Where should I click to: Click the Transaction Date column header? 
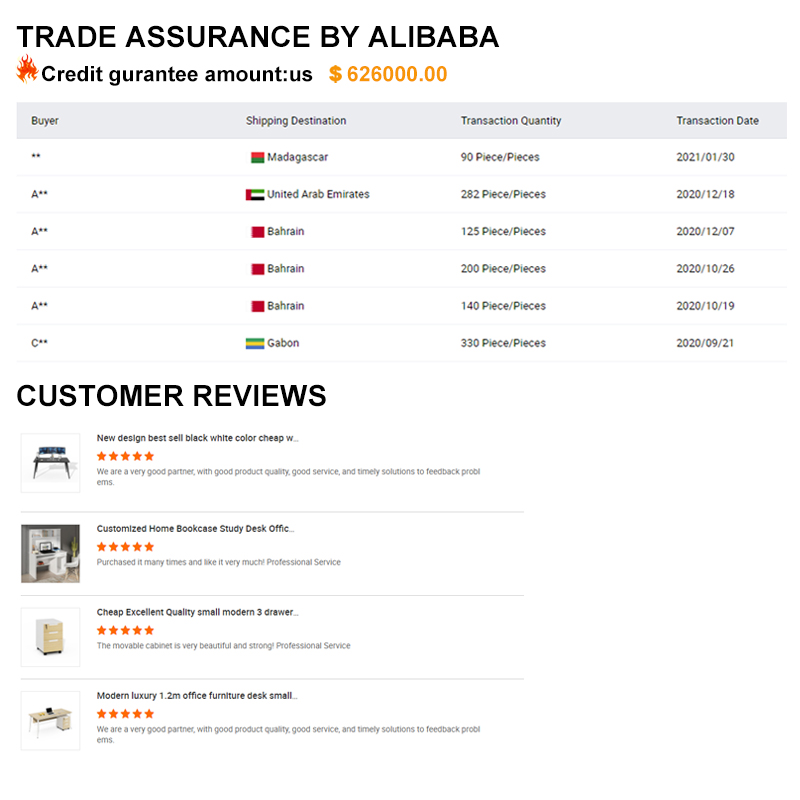[x=717, y=121]
